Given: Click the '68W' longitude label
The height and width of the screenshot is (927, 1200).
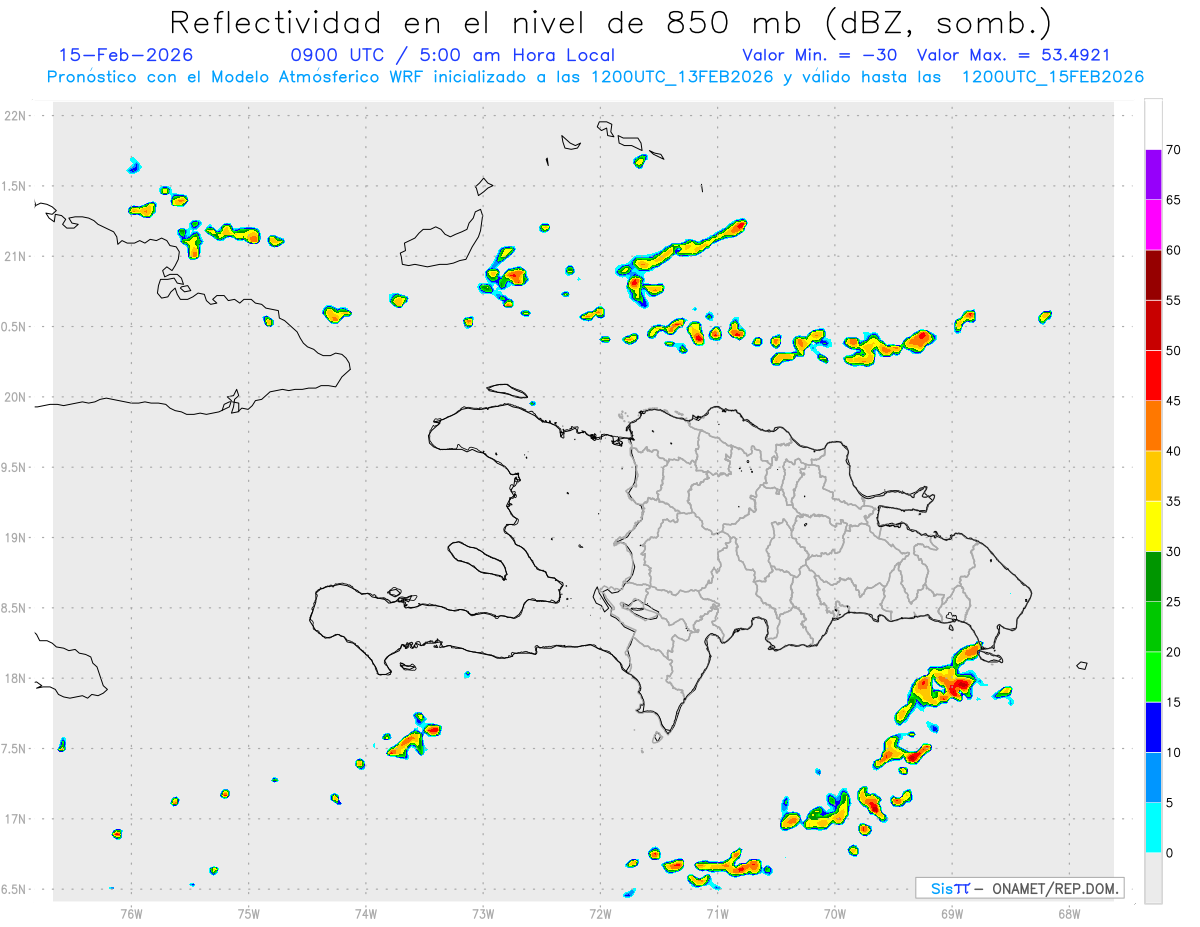Looking at the screenshot, I should (1069, 913).
